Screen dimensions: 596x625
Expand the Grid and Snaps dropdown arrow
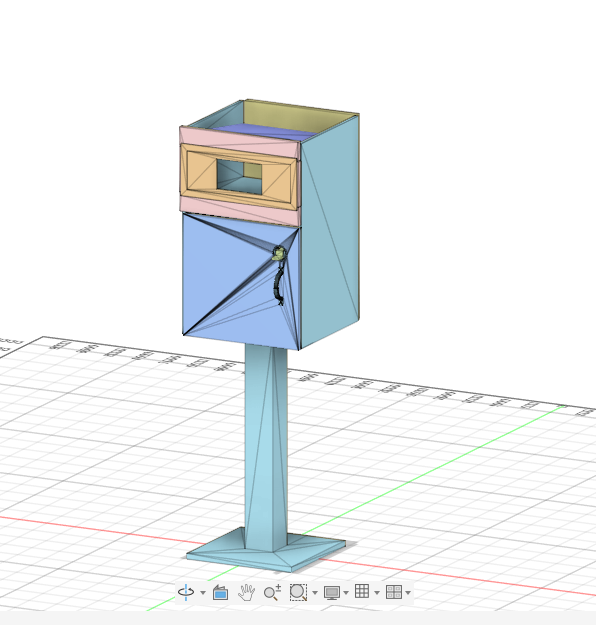[377, 593]
